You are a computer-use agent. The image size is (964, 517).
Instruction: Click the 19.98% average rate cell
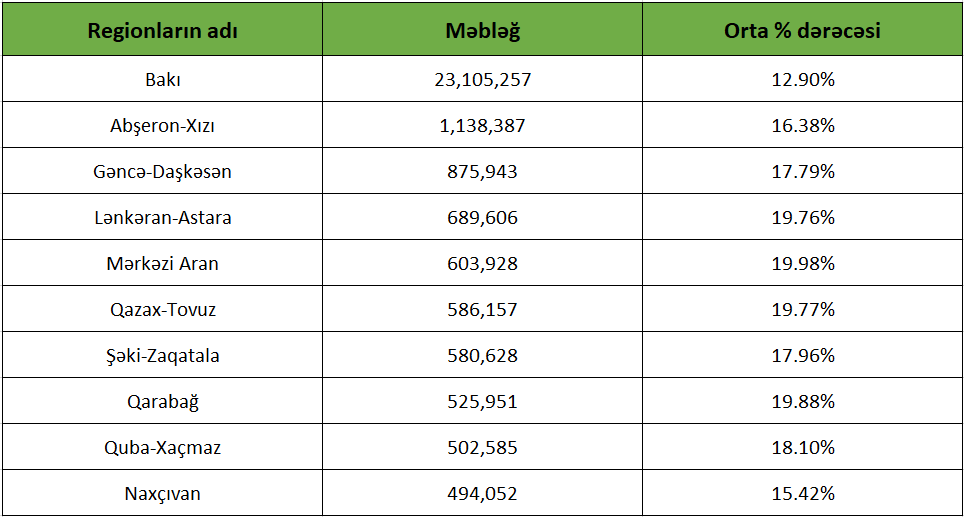tap(802, 264)
